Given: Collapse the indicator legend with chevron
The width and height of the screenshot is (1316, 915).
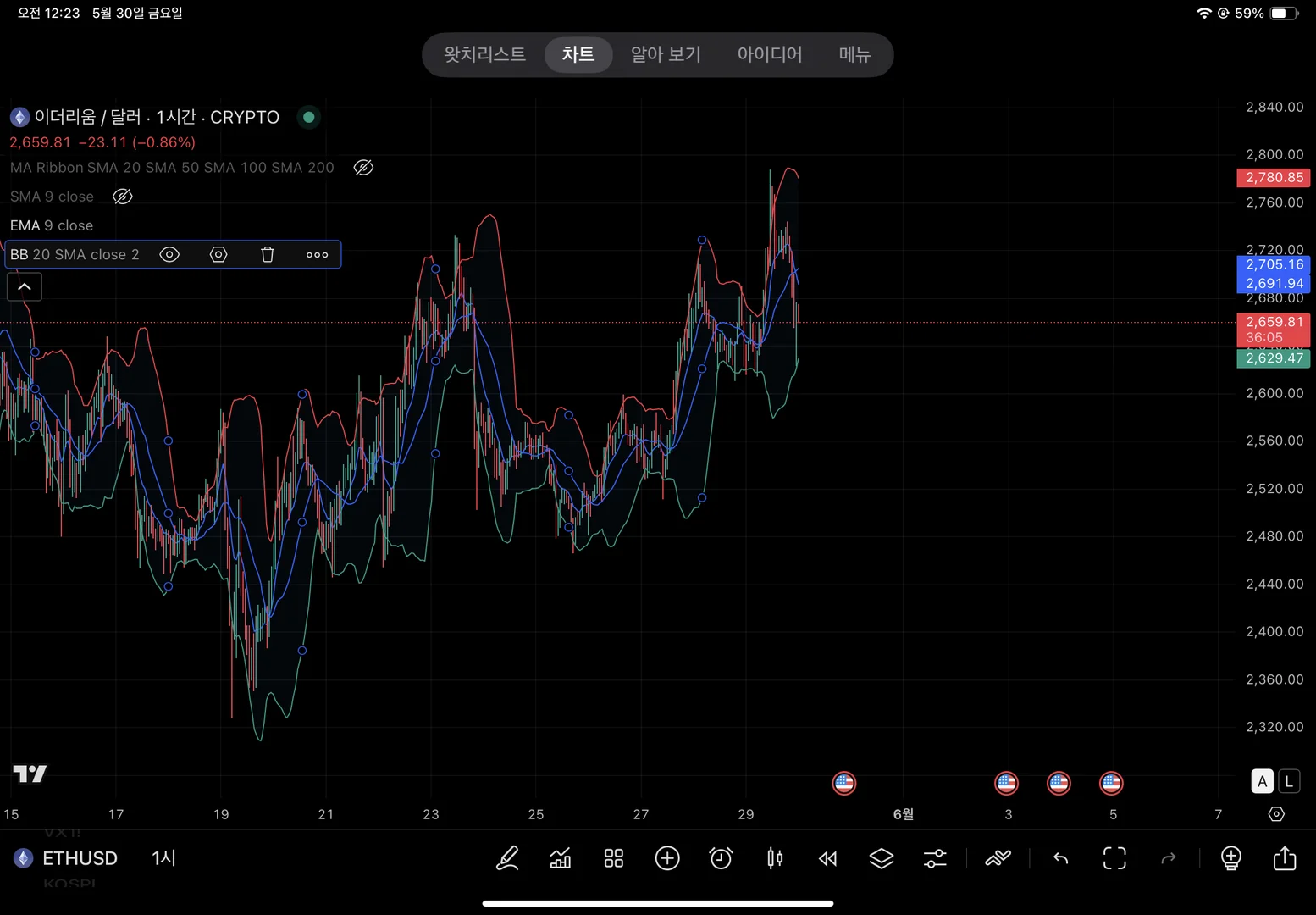Looking at the screenshot, I should pos(25,287).
